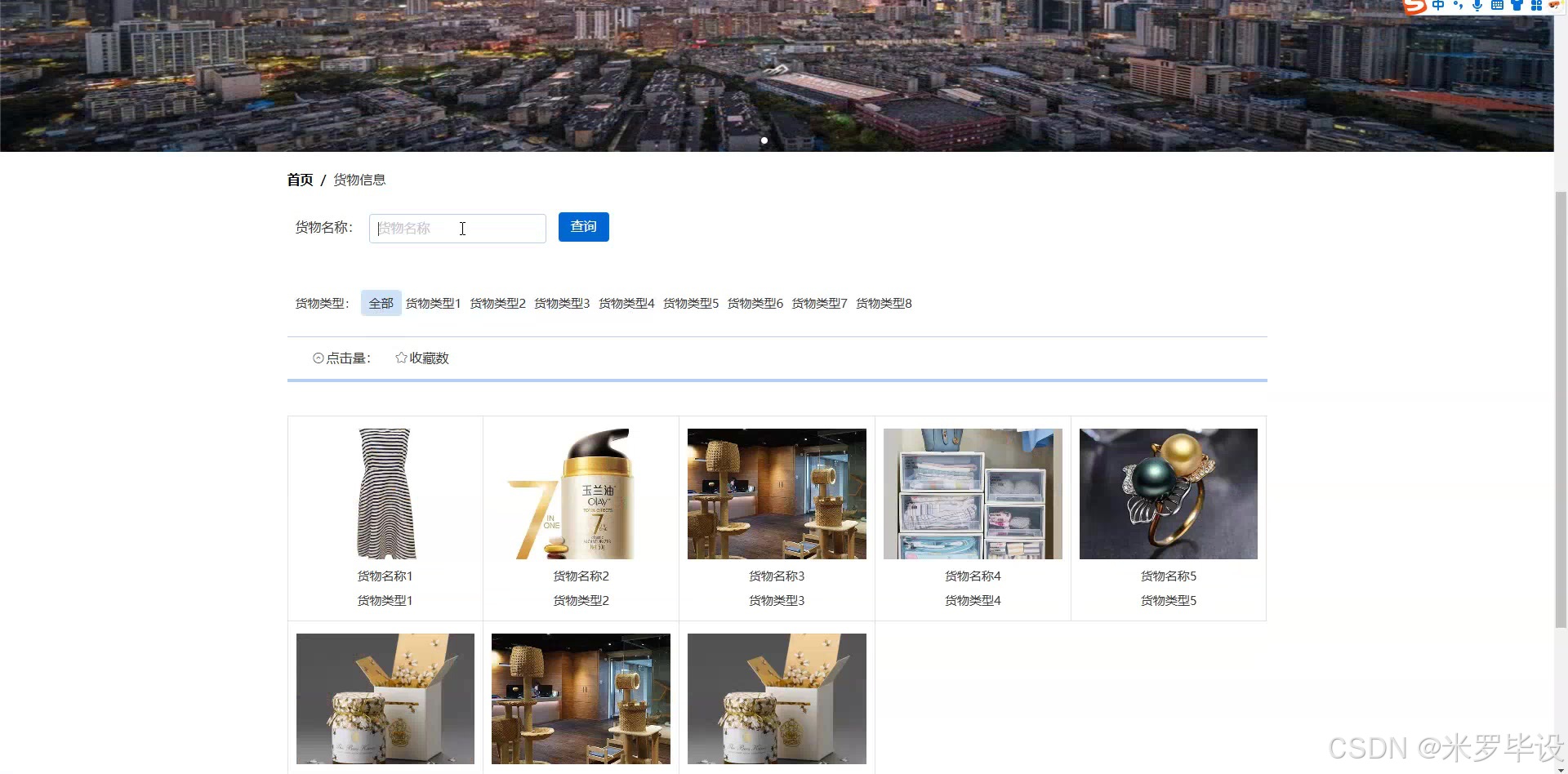Click 货物类型5 label under pearl ring
Screen dimensions: 1568x774
coord(1169,601)
